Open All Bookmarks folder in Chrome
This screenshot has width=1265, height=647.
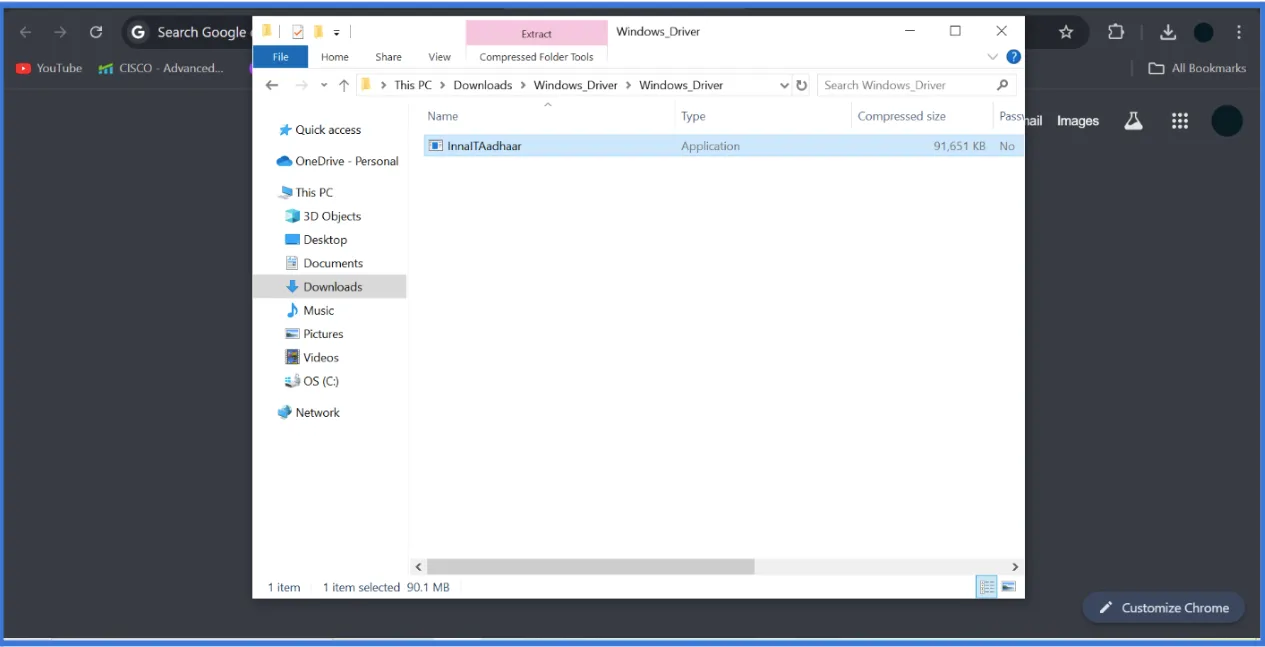tap(1197, 68)
